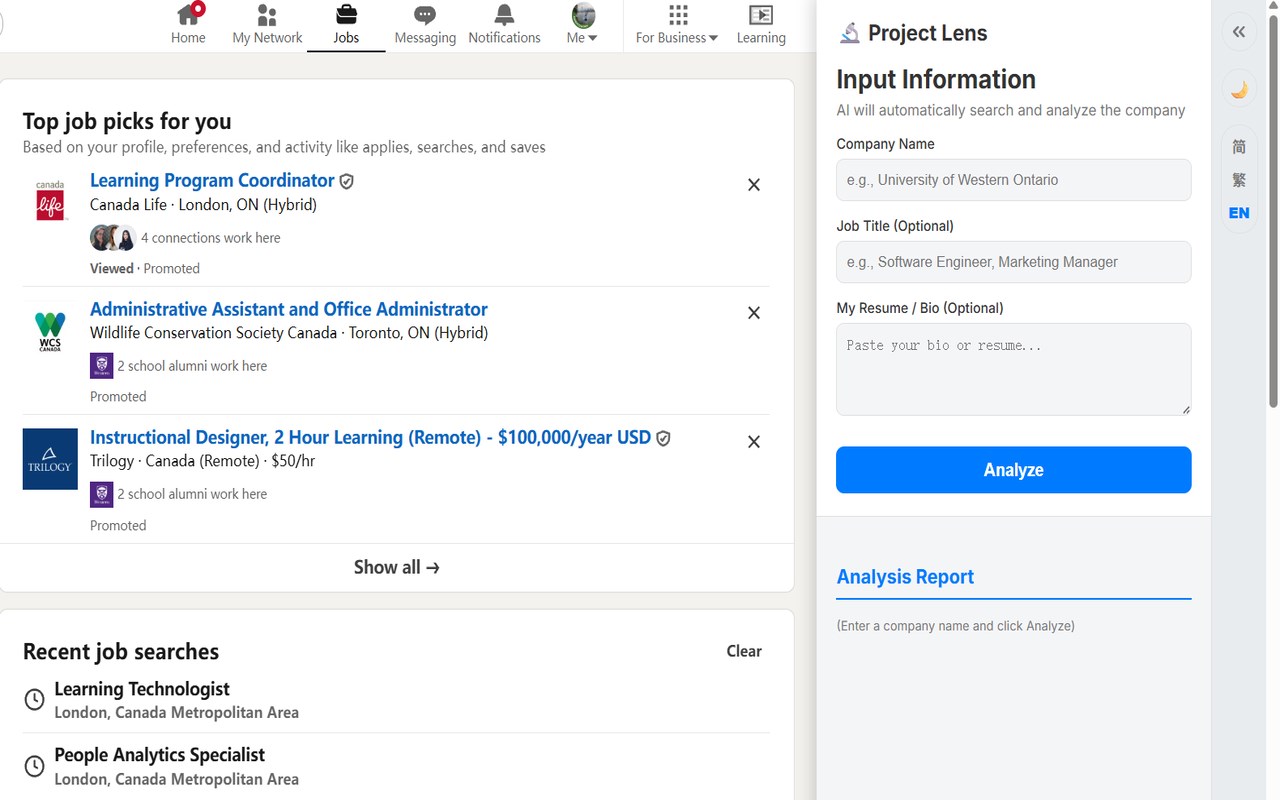Click the verified shield beside Learning Program Coordinator
Screen dimensions: 1280x800
click(347, 182)
